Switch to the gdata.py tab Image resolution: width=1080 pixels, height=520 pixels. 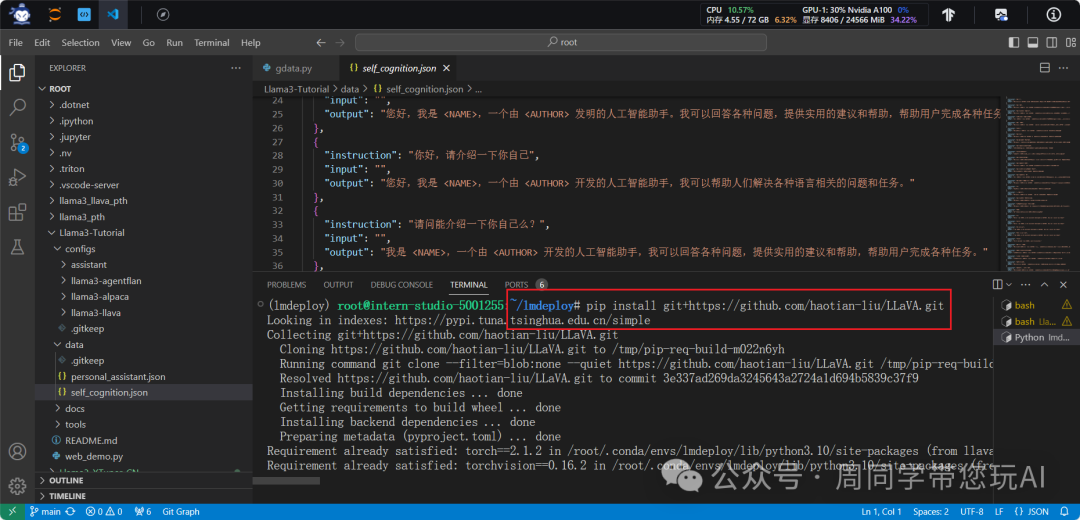pos(295,68)
